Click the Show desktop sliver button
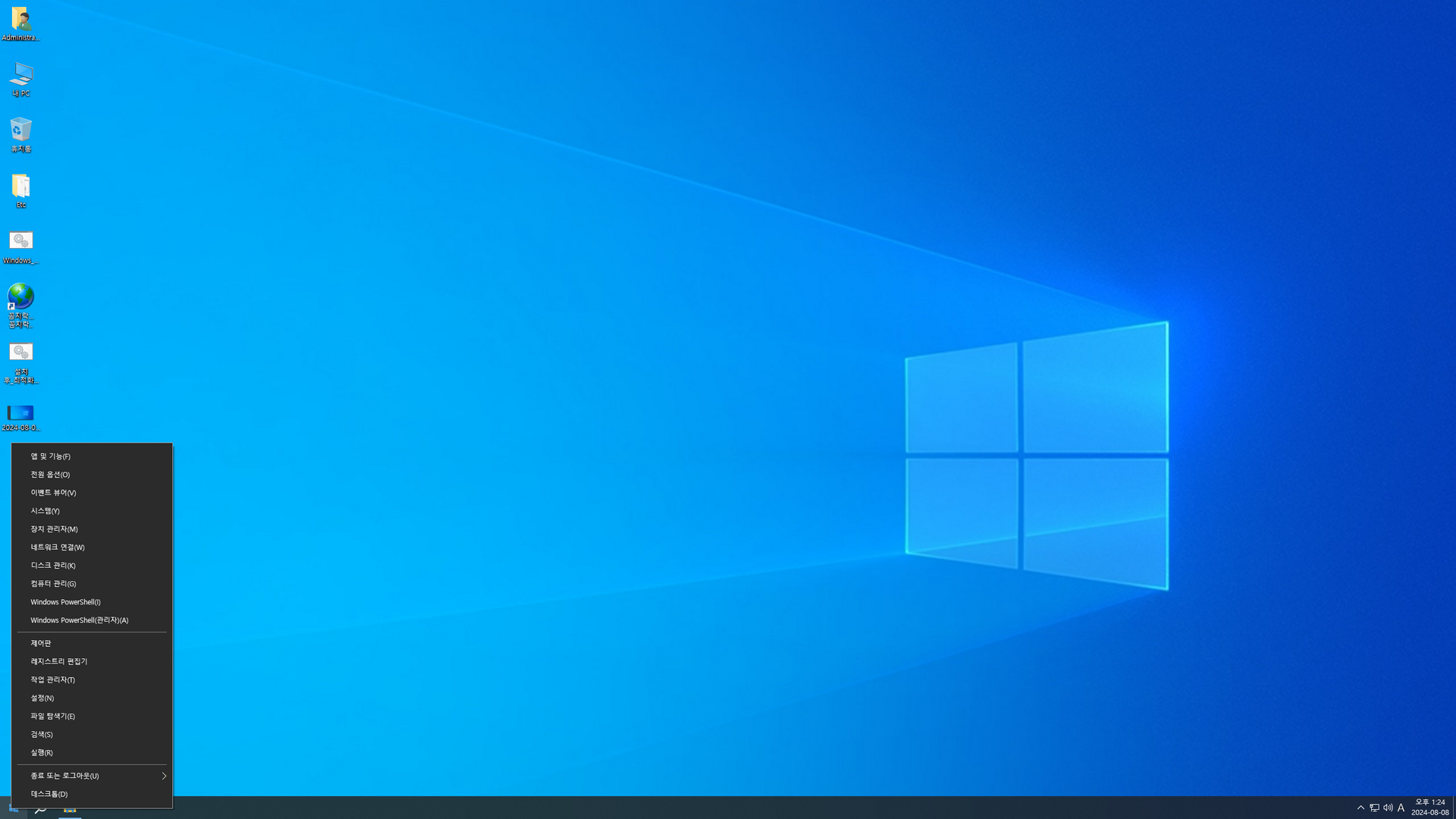Screen dimensions: 1456x819 [1453, 808]
